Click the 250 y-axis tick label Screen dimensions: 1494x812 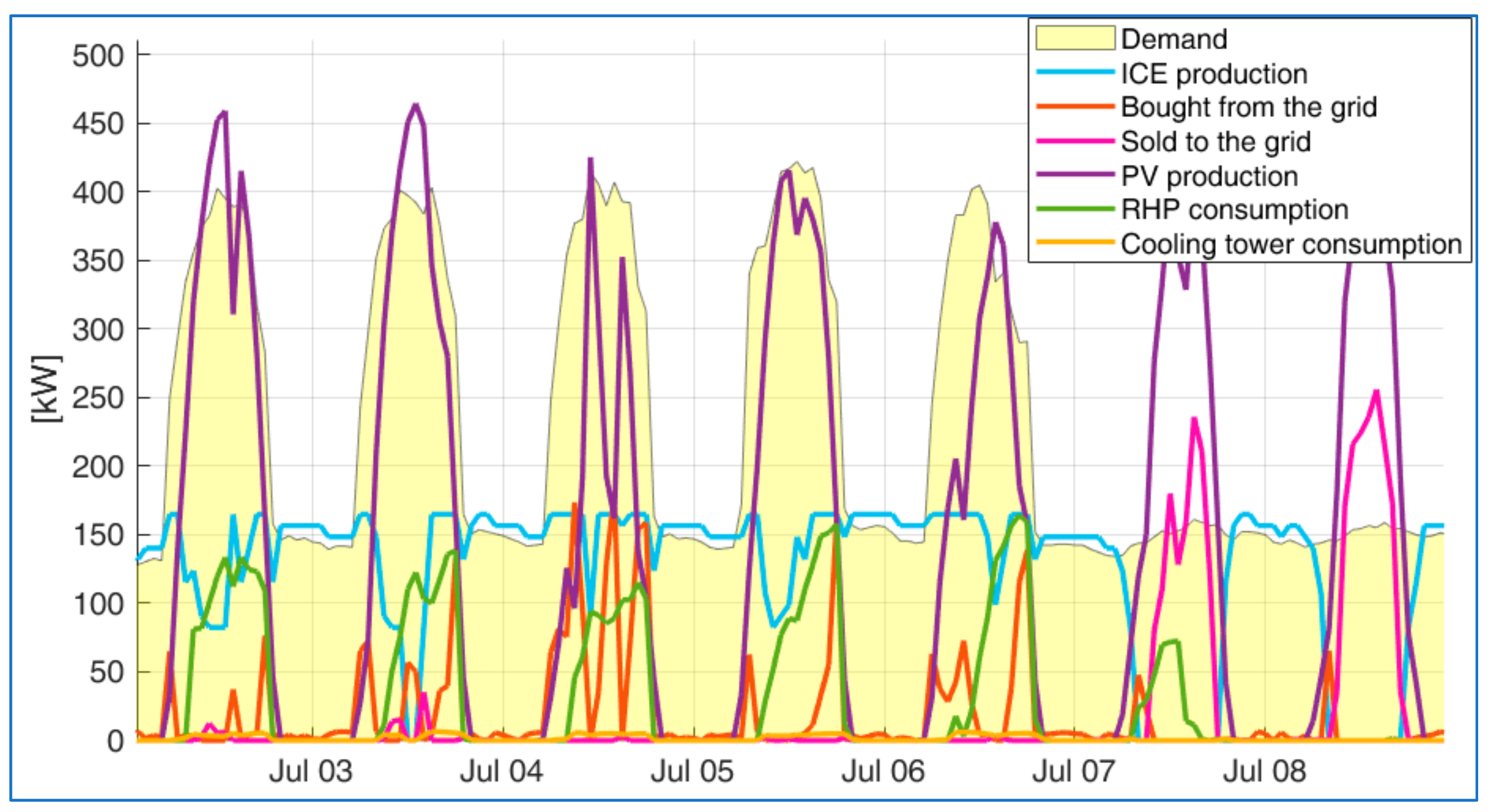[97, 399]
